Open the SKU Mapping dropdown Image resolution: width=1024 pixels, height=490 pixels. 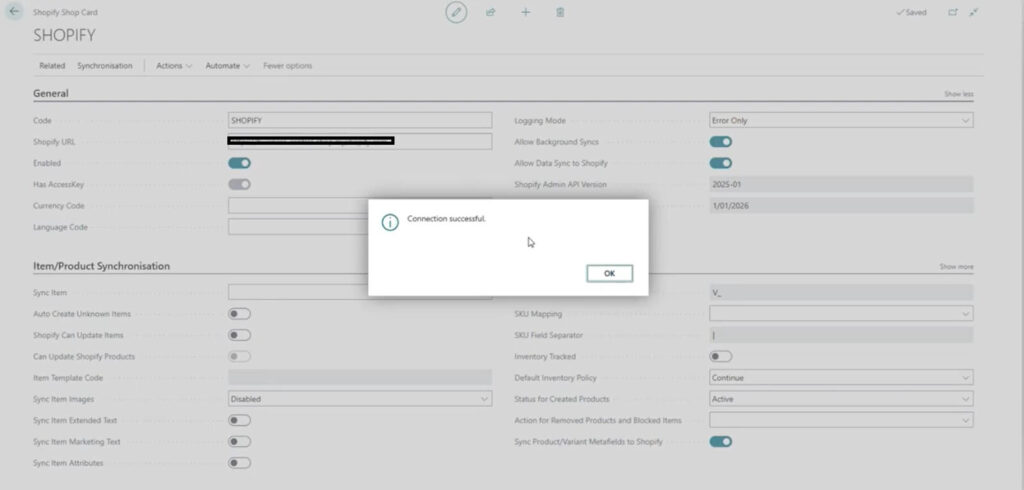[x=841, y=314]
